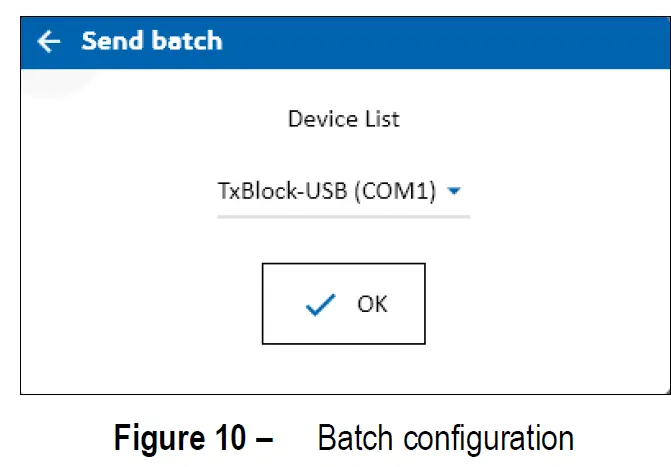Click the Device List label
Screen dimensions: 671x467
click(343, 119)
